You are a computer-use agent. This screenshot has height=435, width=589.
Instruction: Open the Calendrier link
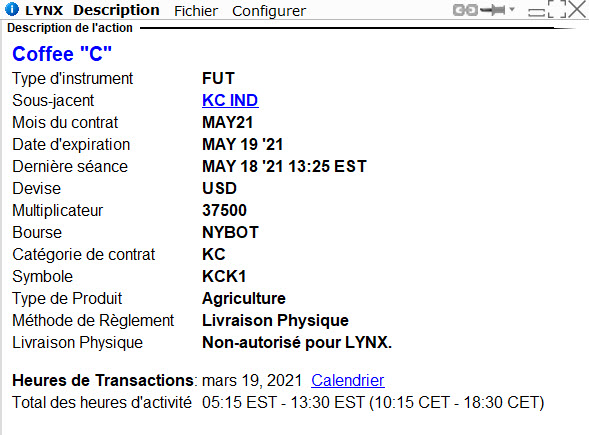[x=347, y=380]
